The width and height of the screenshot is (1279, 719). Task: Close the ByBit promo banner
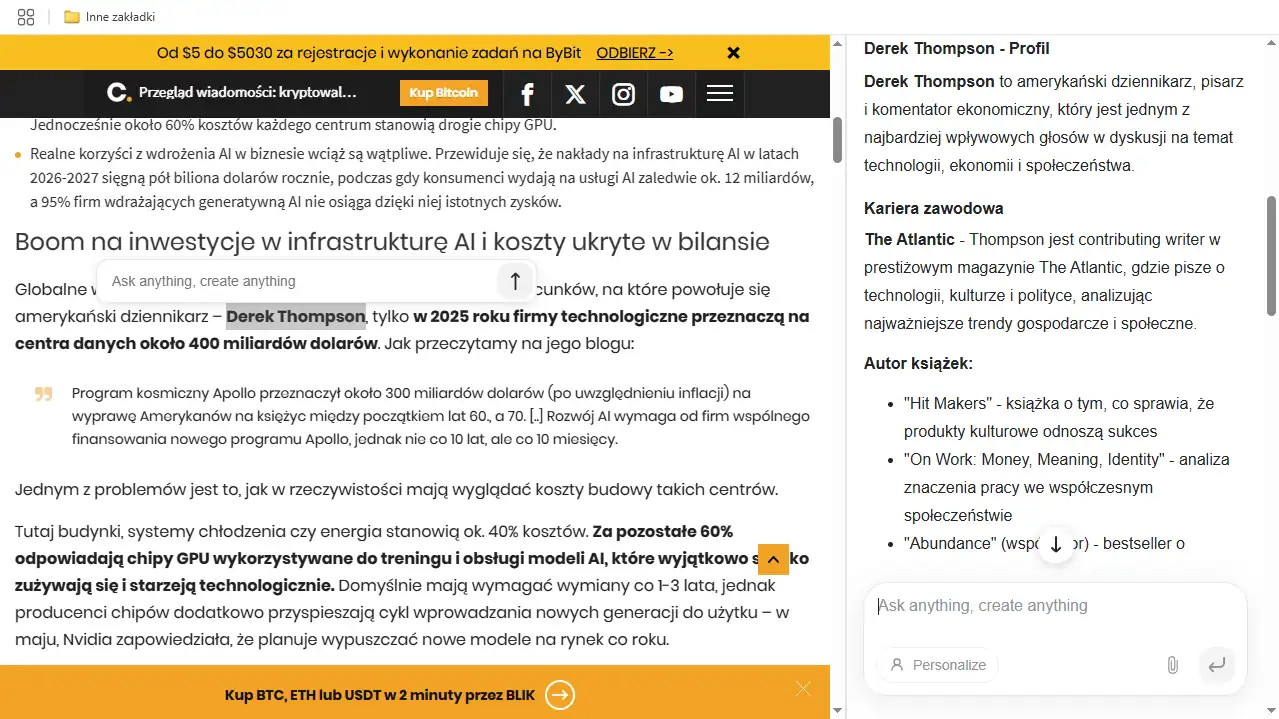(733, 53)
